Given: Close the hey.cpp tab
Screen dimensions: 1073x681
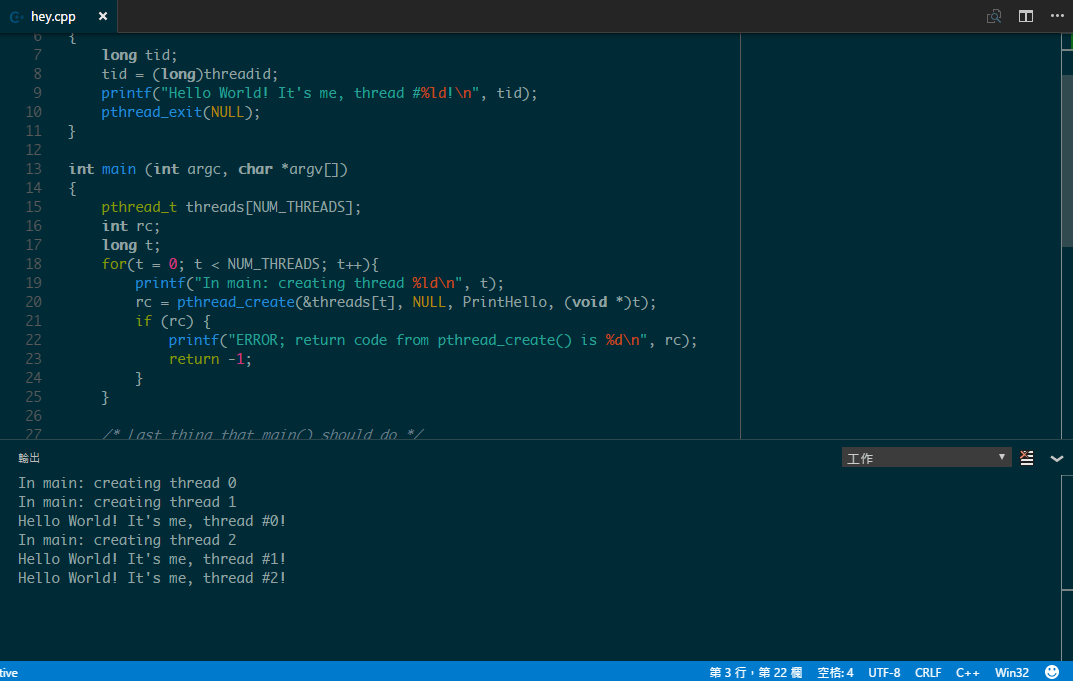Looking at the screenshot, I should [103, 16].
